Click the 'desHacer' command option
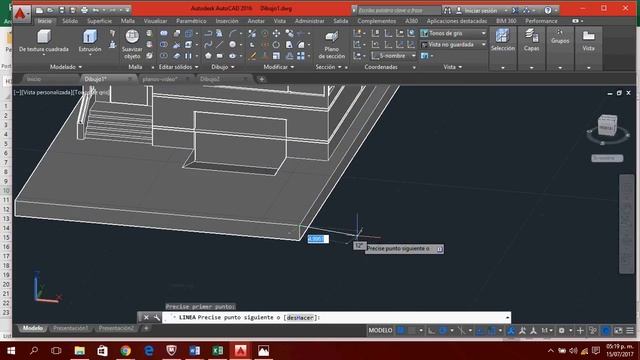This screenshot has height=360, width=640. click(x=300, y=317)
